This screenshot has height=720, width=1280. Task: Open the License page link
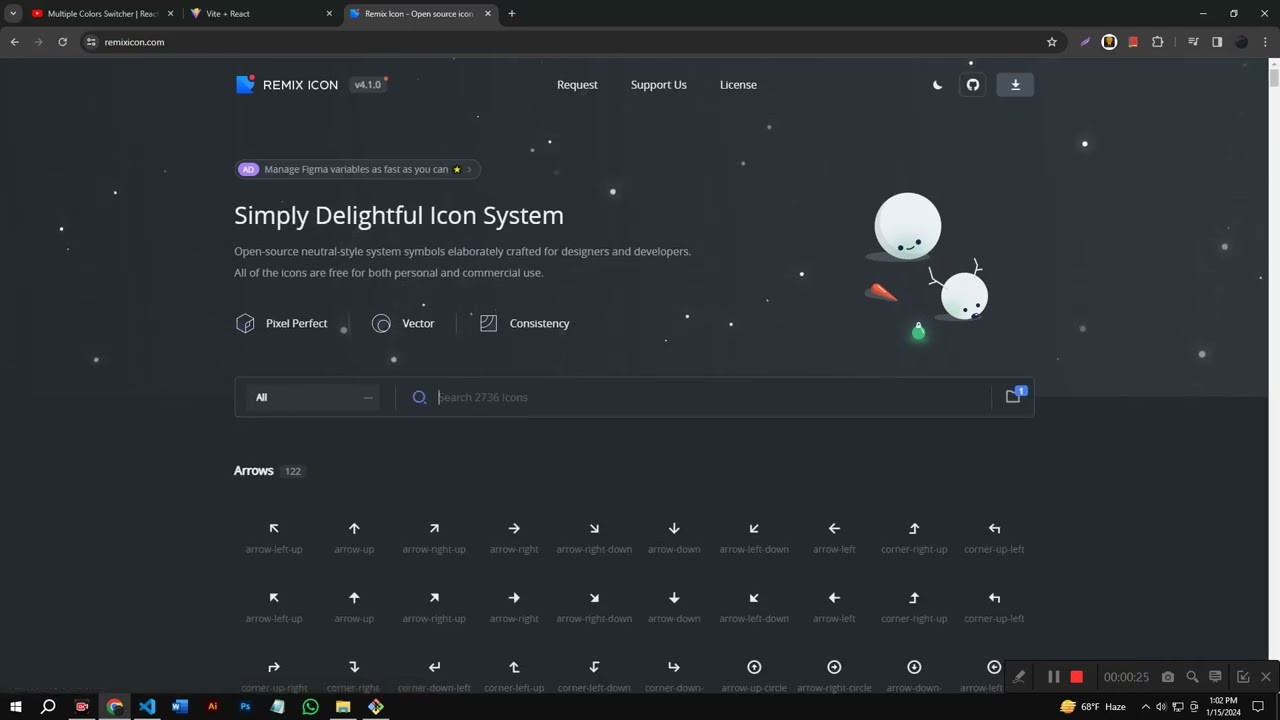click(738, 85)
